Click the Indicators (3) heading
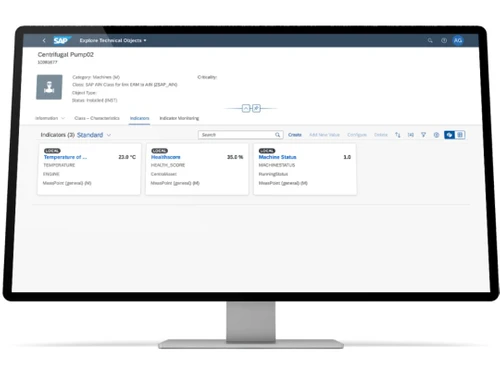The width and height of the screenshot is (500, 375). (x=57, y=135)
